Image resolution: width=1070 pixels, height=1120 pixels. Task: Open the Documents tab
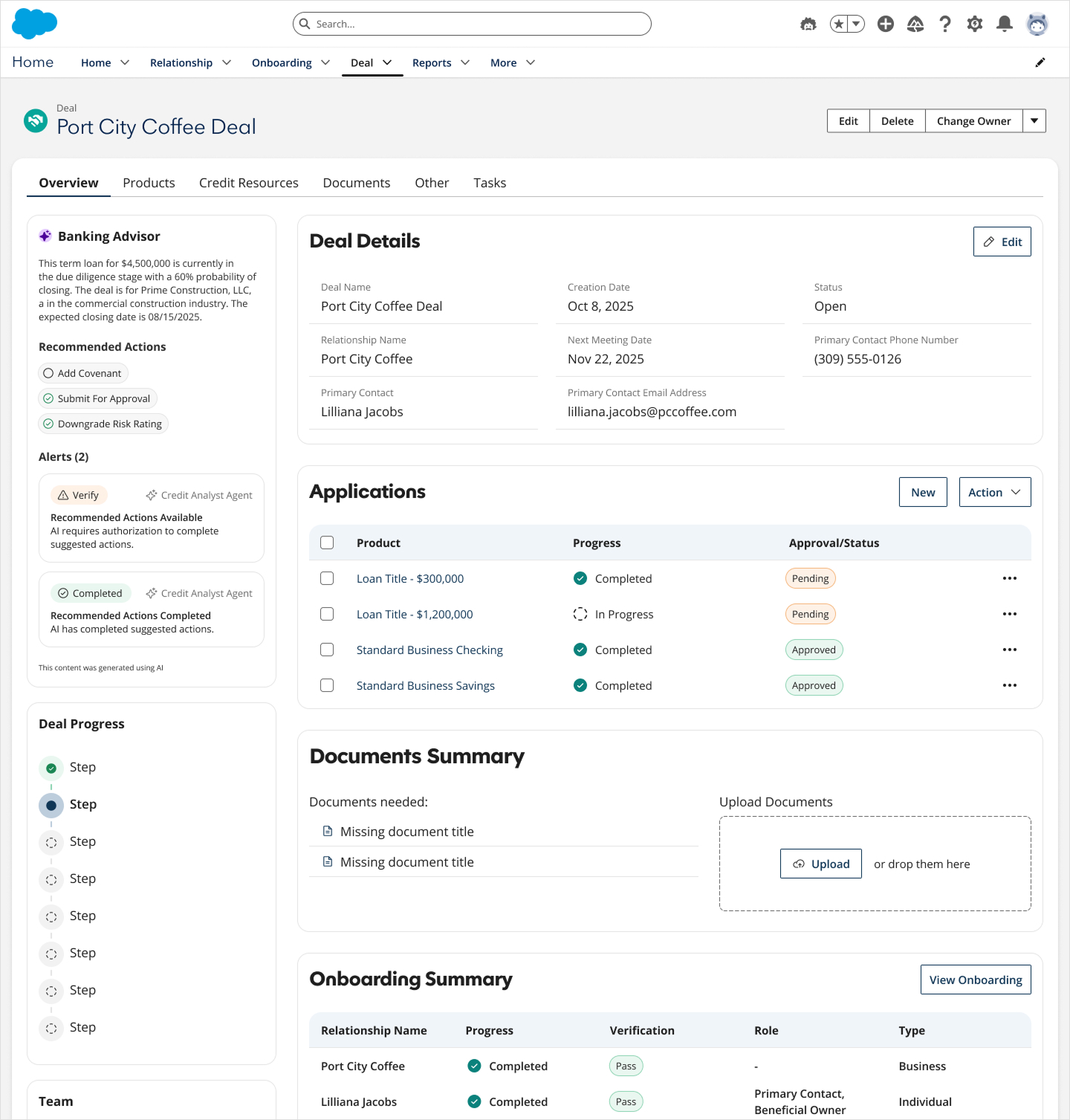tap(356, 183)
